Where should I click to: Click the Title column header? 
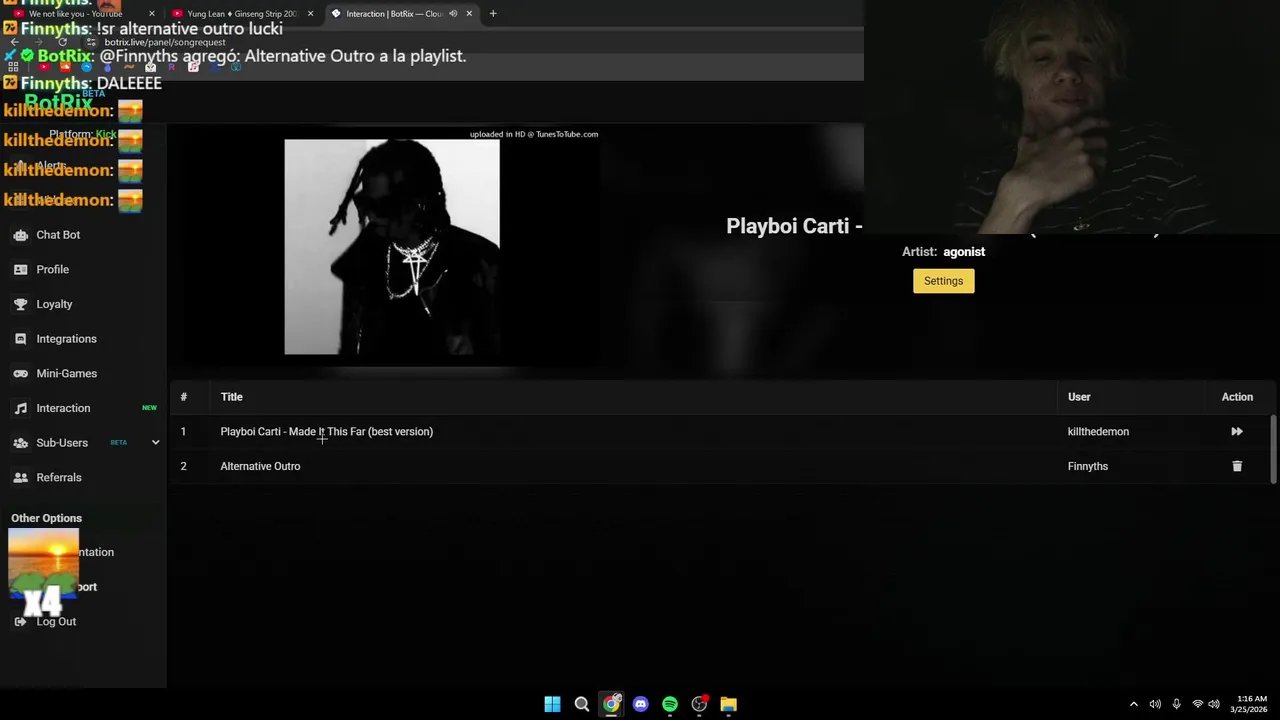coord(232,397)
